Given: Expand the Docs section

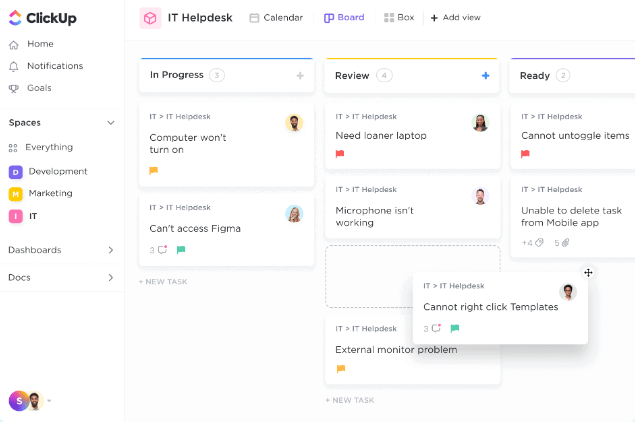Looking at the screenshot, I should [x=111, y=277].
